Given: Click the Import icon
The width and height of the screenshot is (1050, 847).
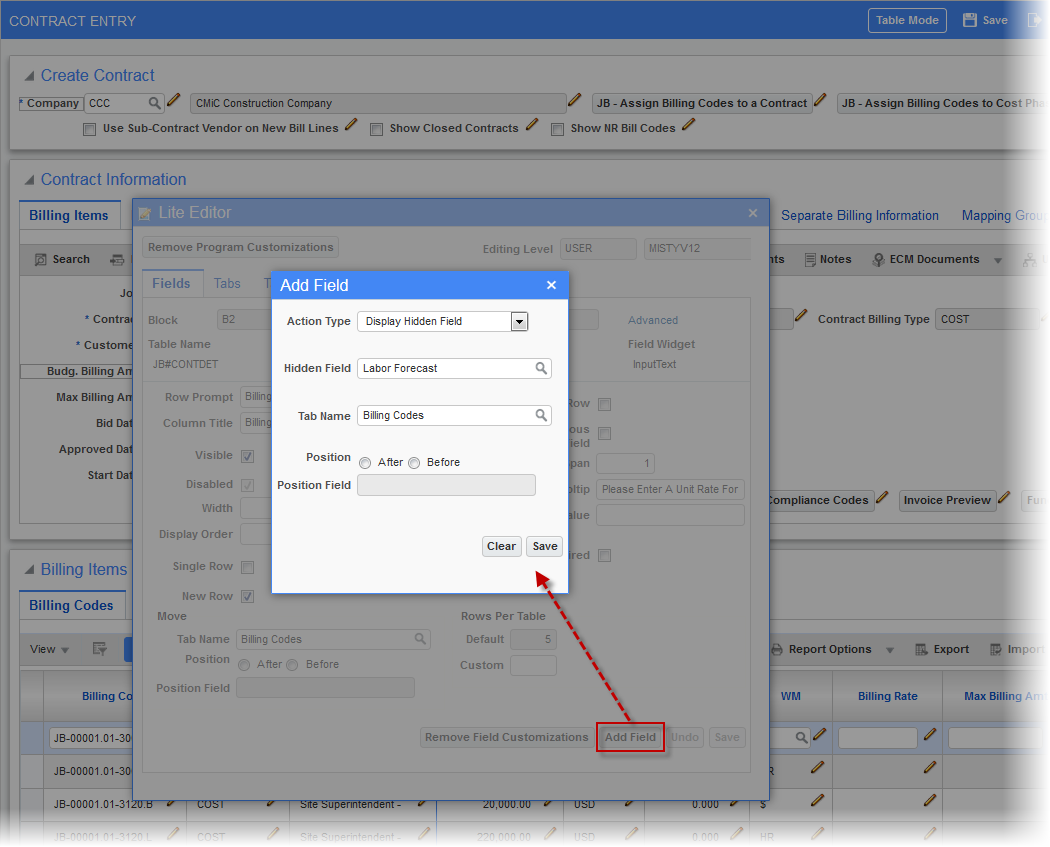Looking at the screenshot, I should (996, 649).
